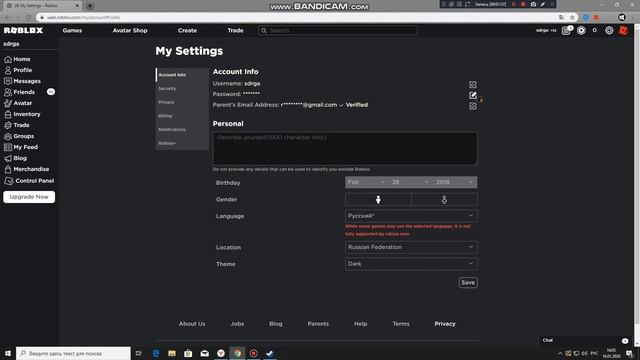Open File Explorer from the taskbar
Screen dimensions: 640x360
tap(172, 353)
